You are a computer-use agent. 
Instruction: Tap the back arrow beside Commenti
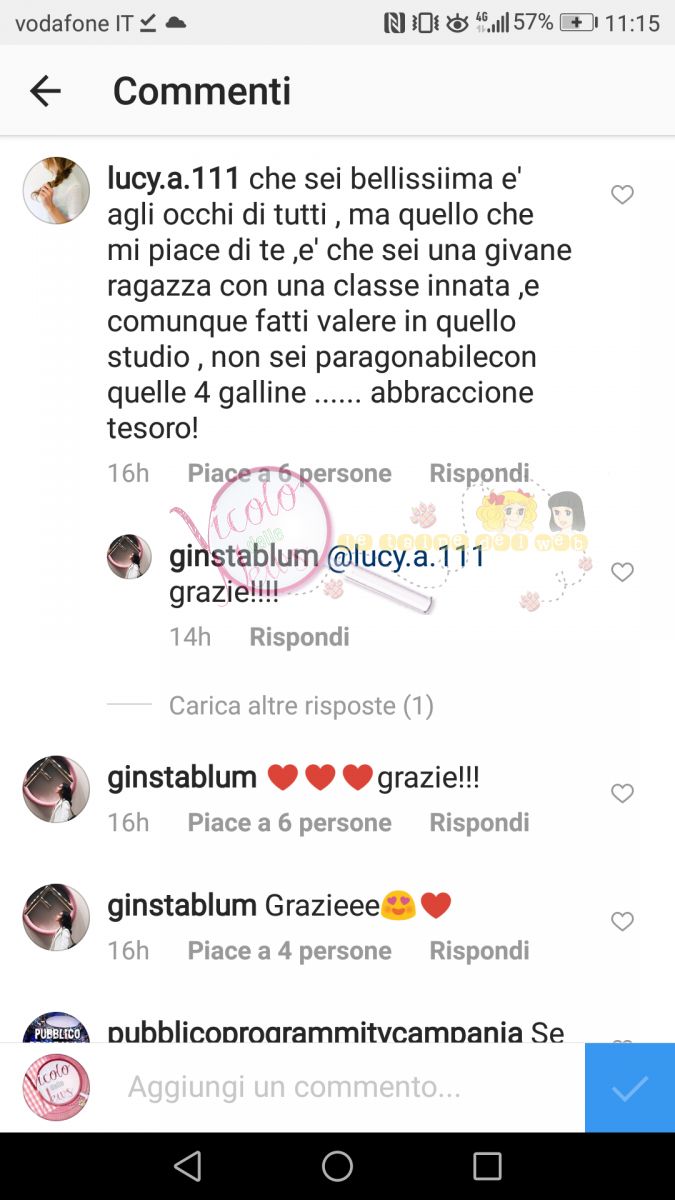(x=45, y=91)
